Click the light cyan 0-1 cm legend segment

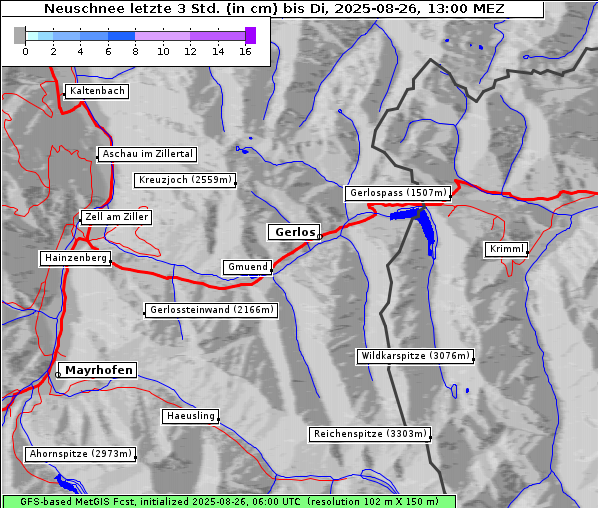pyautogui.click(x=32, y=36)
